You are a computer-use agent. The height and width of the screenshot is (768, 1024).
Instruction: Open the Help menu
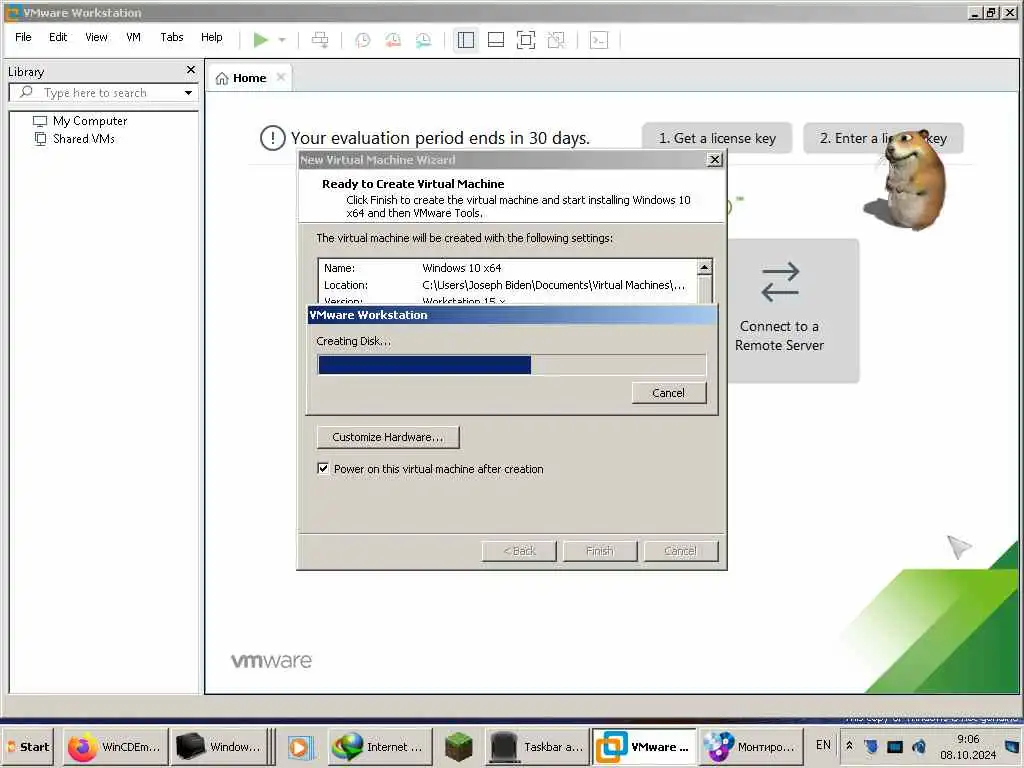point(212,37)
